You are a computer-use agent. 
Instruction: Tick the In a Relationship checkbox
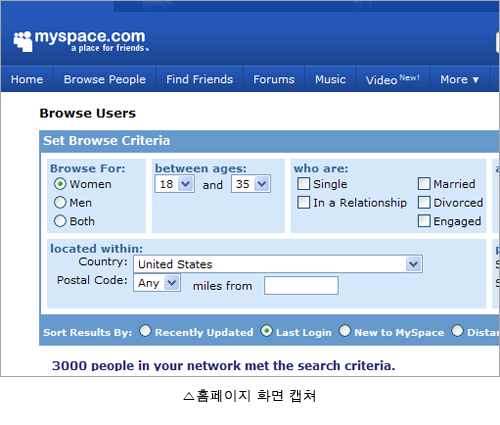303,202
